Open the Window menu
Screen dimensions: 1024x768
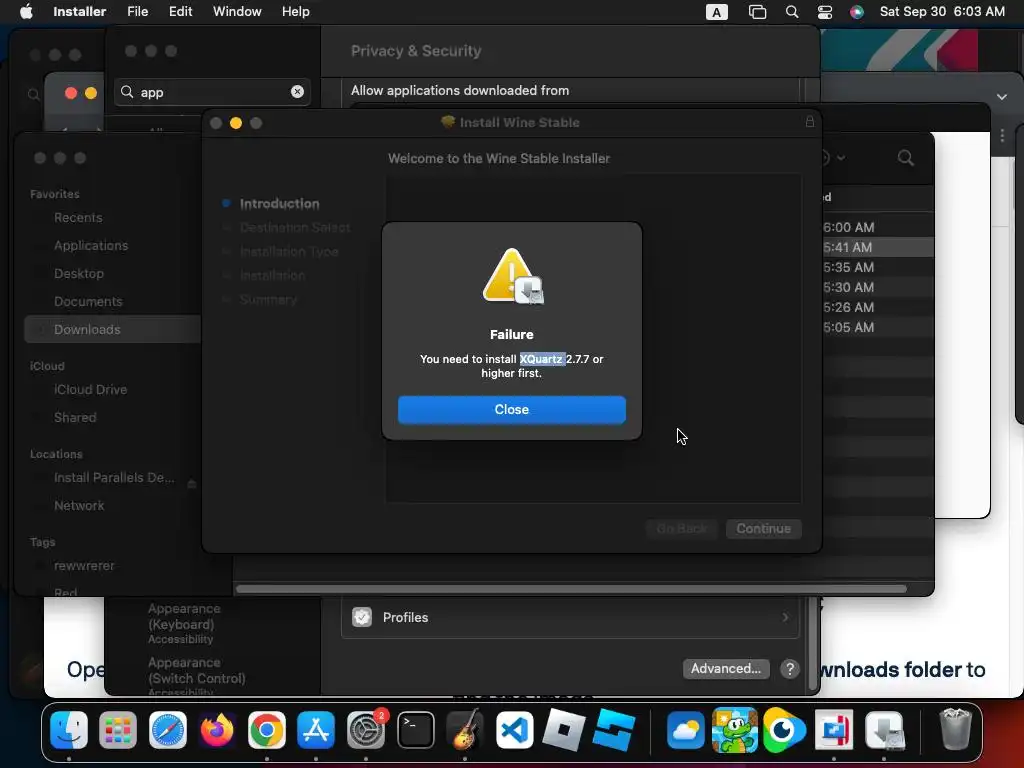click(237, 11)
